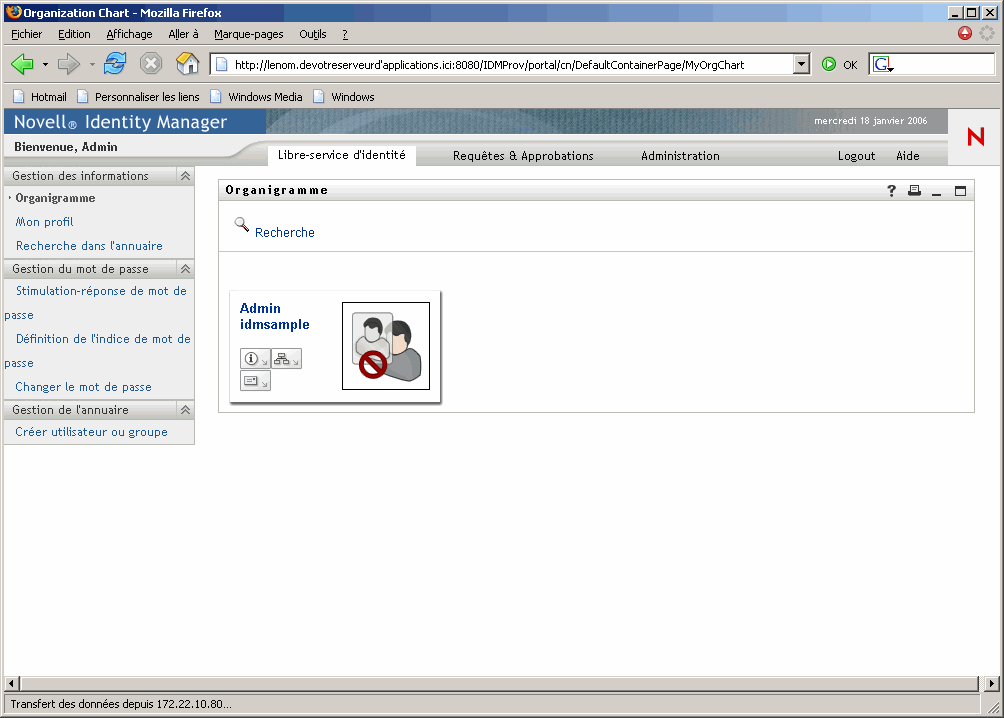Click the horizontal scrollbar track
Viewport: 1004px width, 718px height.
click(x=499, y=683)
